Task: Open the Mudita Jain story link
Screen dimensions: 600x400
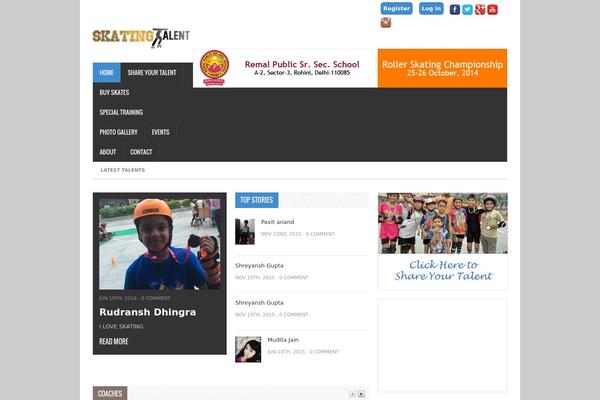Action: click(x=283, y=340)
